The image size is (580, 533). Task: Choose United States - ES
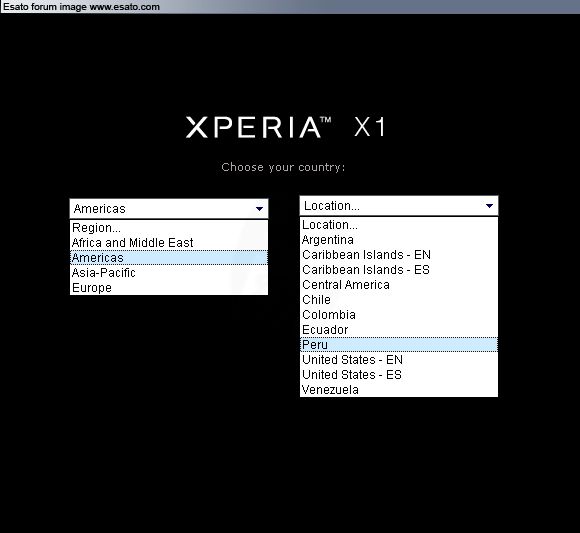click(399, 375)
